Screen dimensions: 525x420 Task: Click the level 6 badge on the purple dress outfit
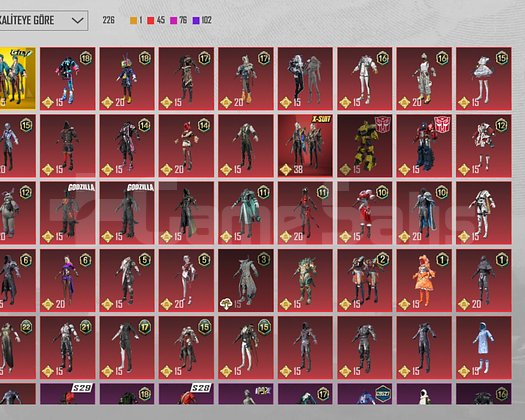86,260
